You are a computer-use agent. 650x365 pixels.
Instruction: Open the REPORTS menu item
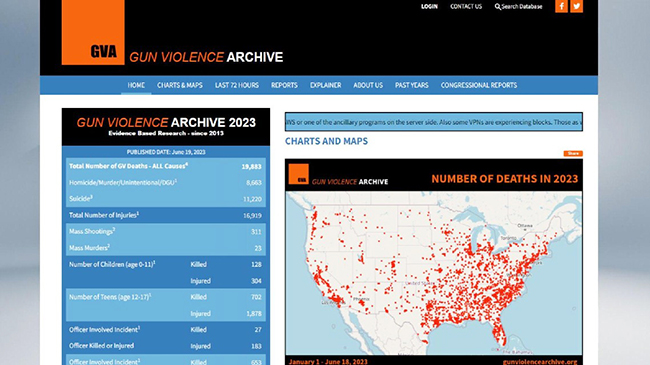tap(284, 85)
